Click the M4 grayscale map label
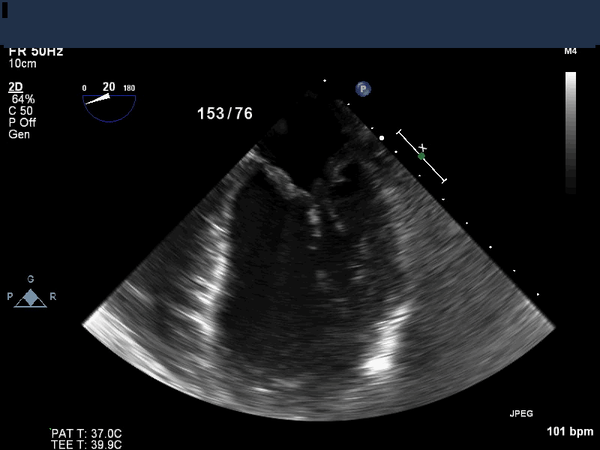The image size is (600, 450). [570, 51]
